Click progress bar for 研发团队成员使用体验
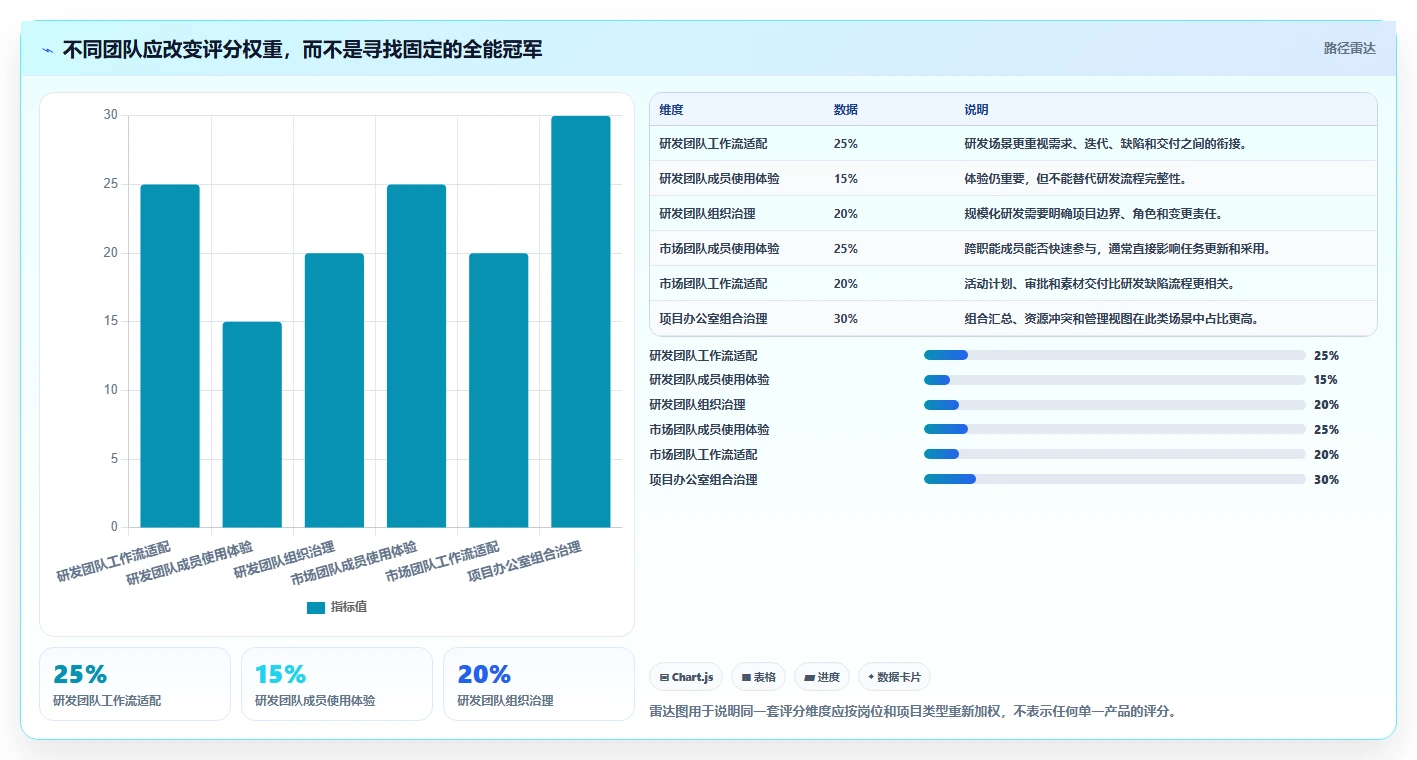This screenshot has width=1417, height=760. 1115,380
